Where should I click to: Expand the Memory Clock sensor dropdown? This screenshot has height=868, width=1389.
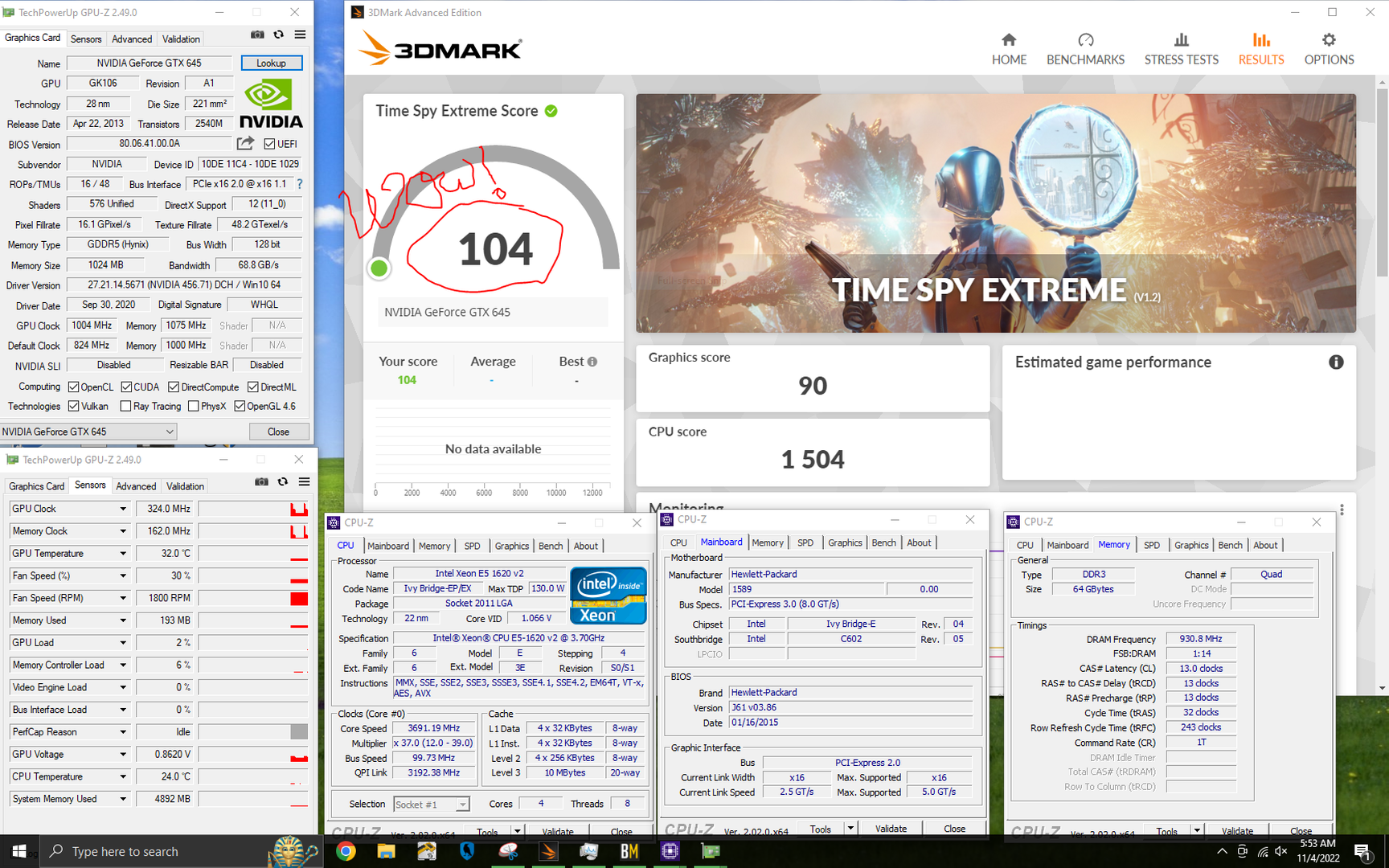123,531
